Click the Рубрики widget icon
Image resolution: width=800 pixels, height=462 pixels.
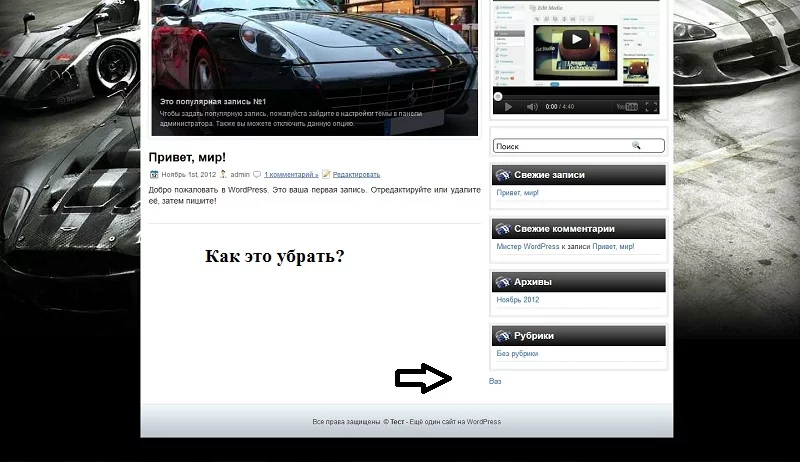coord(503,336)
